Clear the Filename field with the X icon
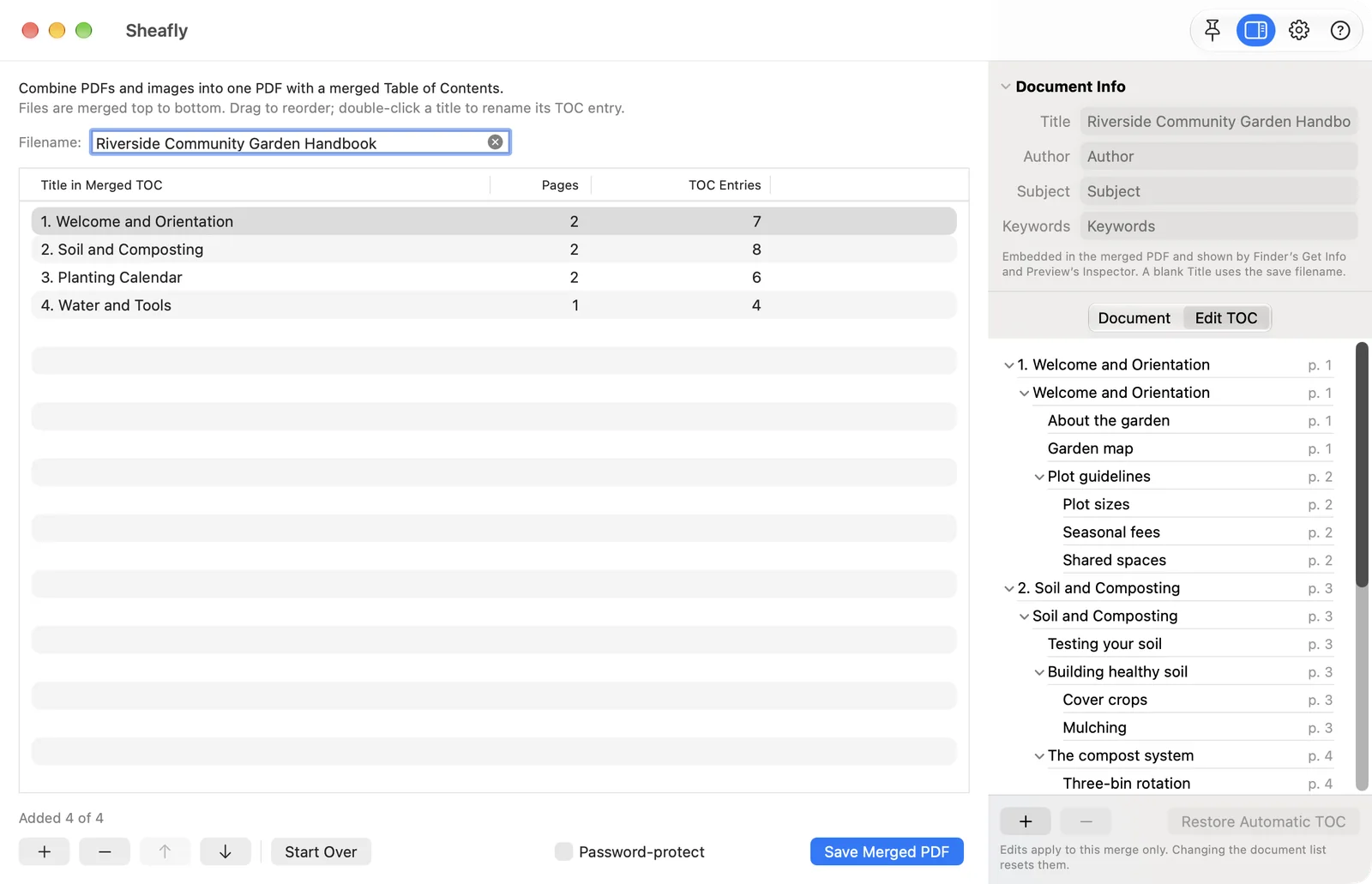The width and height of the screenshot is (1372, 884). click(x=496, y=142)
